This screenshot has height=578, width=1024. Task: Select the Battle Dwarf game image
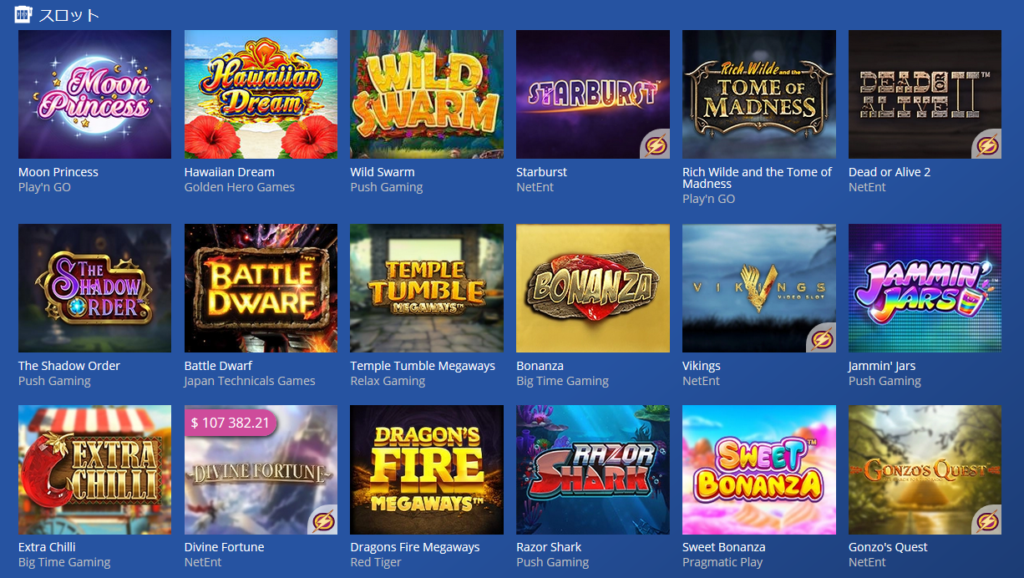pyautogui.click(x=261, y=288)
